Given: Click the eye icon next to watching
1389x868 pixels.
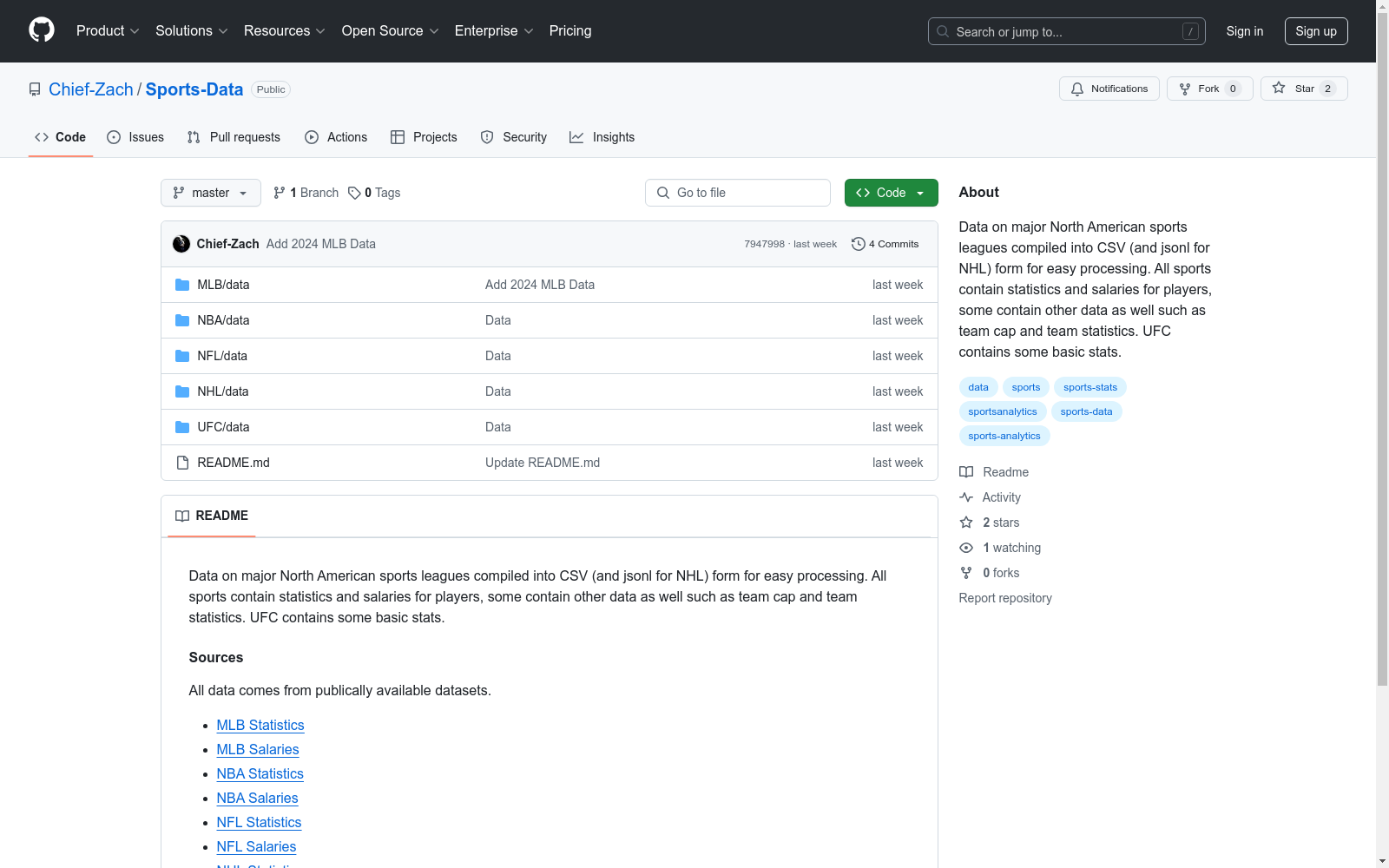Looking at the screenshot, I should pyautogui.click(x=966, y=548).
